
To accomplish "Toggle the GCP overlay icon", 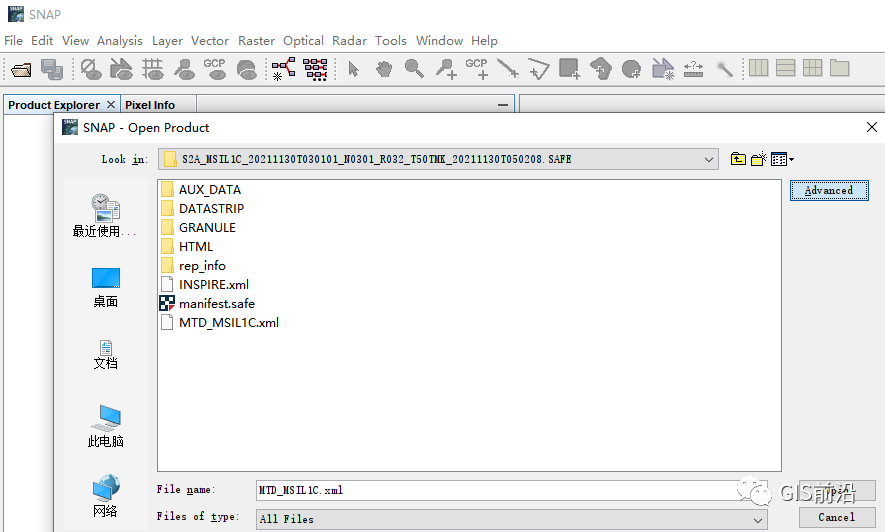I will tap(214, 69).
